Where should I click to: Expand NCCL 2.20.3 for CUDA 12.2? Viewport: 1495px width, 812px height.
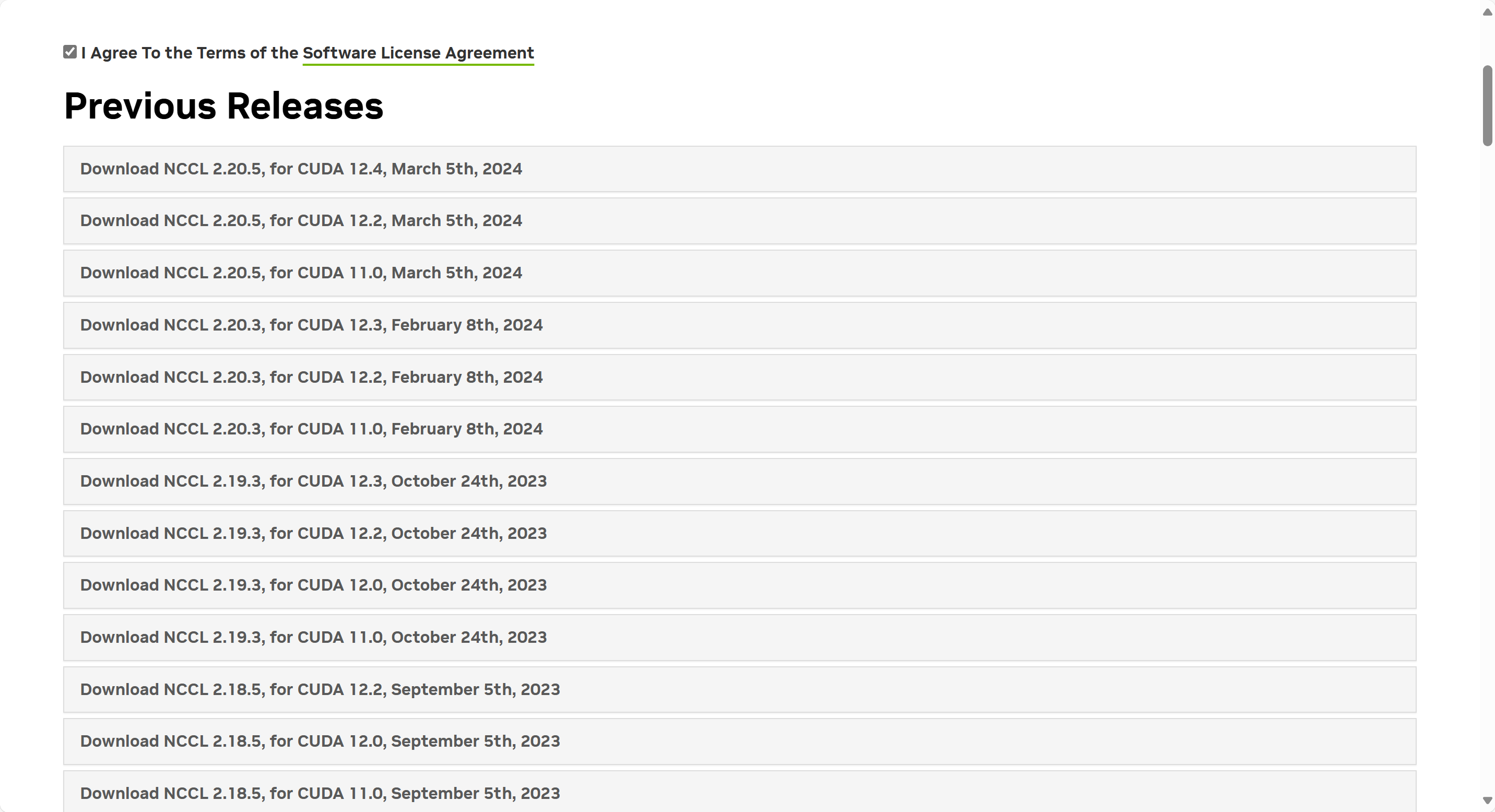click(x=311, y=377)
